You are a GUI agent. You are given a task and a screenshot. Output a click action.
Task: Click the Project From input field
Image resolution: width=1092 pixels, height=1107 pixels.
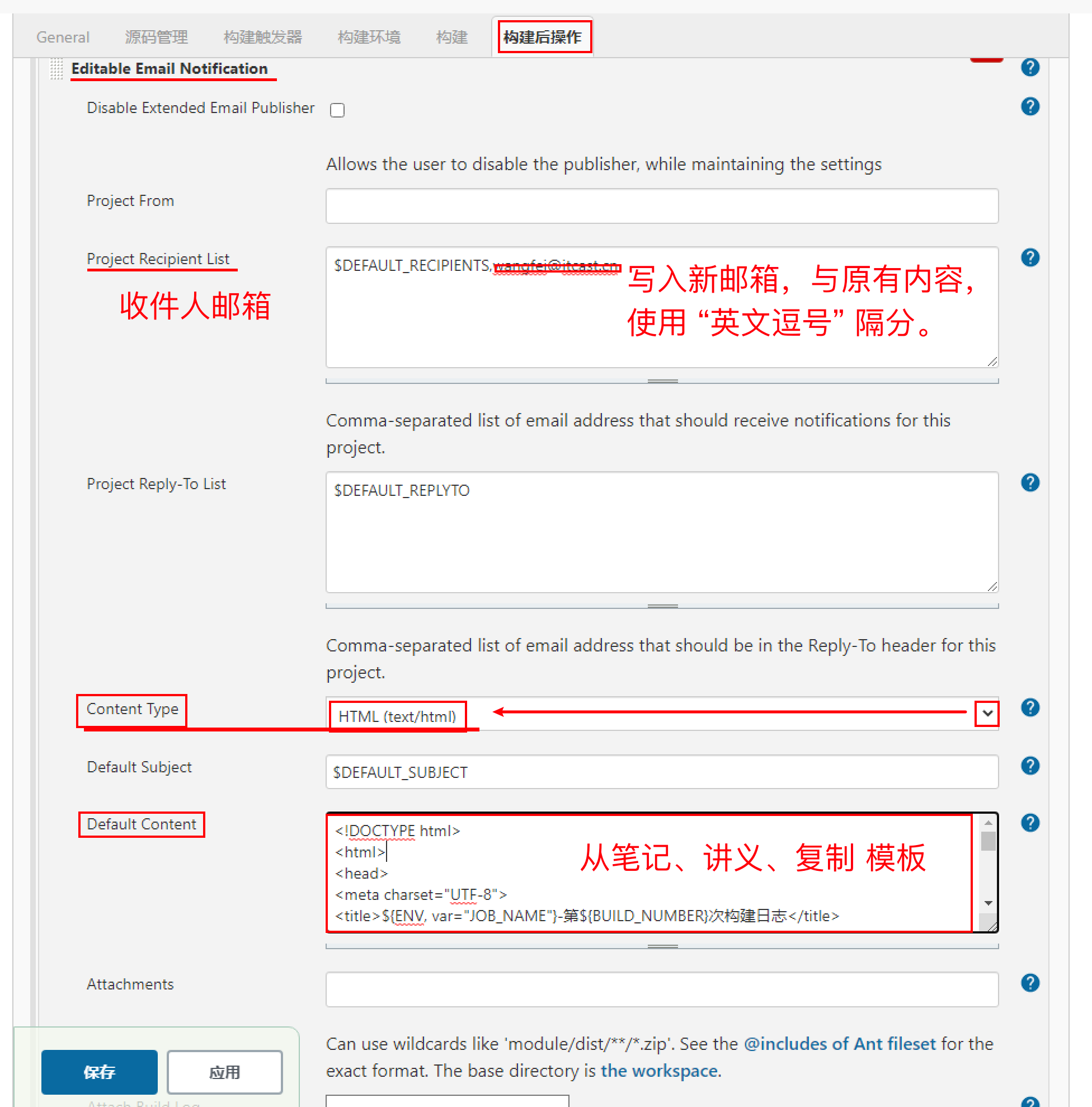click(661, 206)
